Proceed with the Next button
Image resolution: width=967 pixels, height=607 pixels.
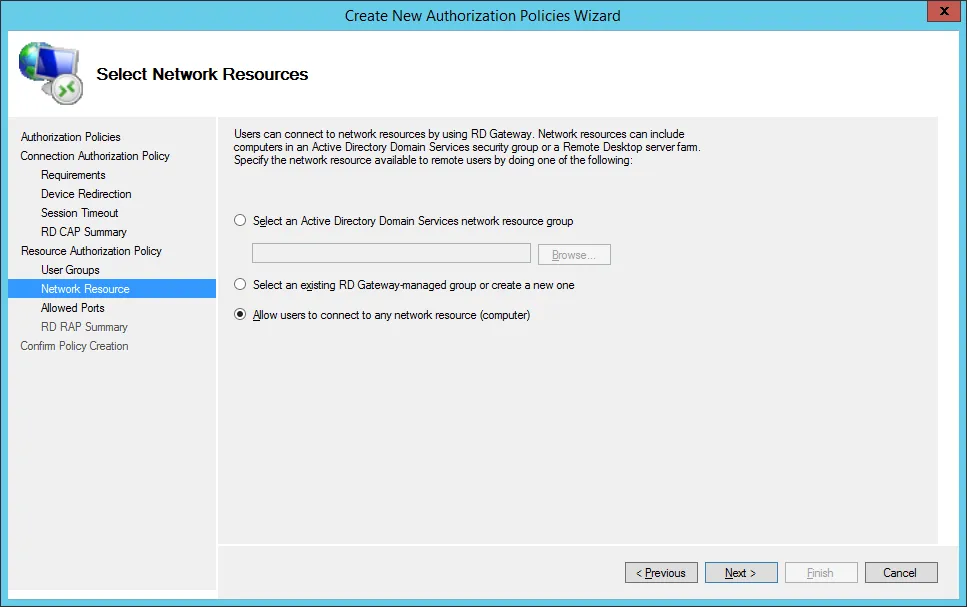coord(741,573)
